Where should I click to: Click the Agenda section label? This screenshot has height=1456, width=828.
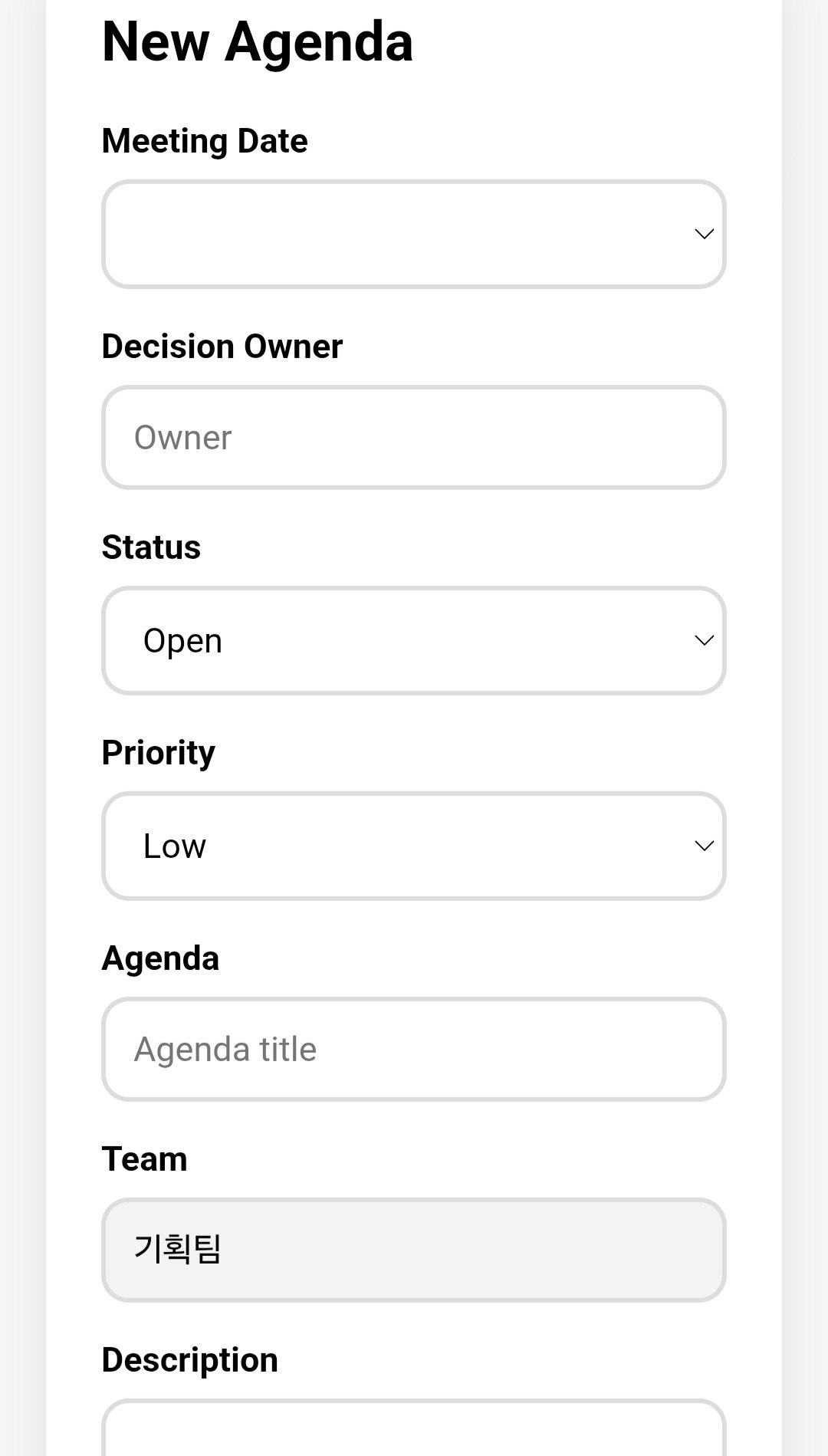[x=160, y=958]
